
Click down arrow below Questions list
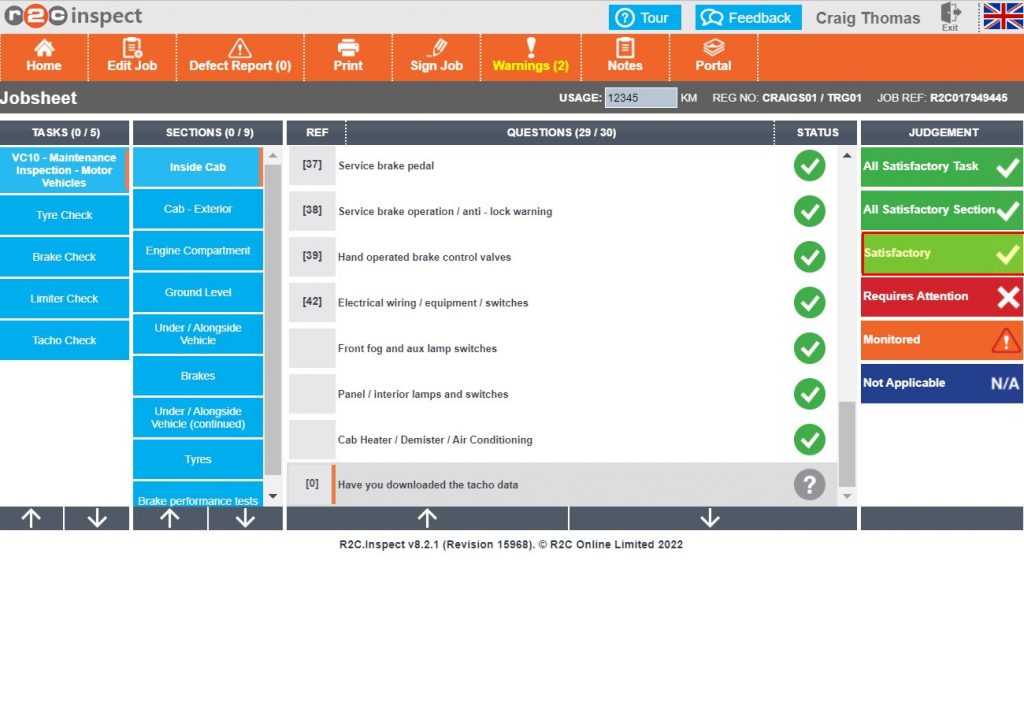710,518
